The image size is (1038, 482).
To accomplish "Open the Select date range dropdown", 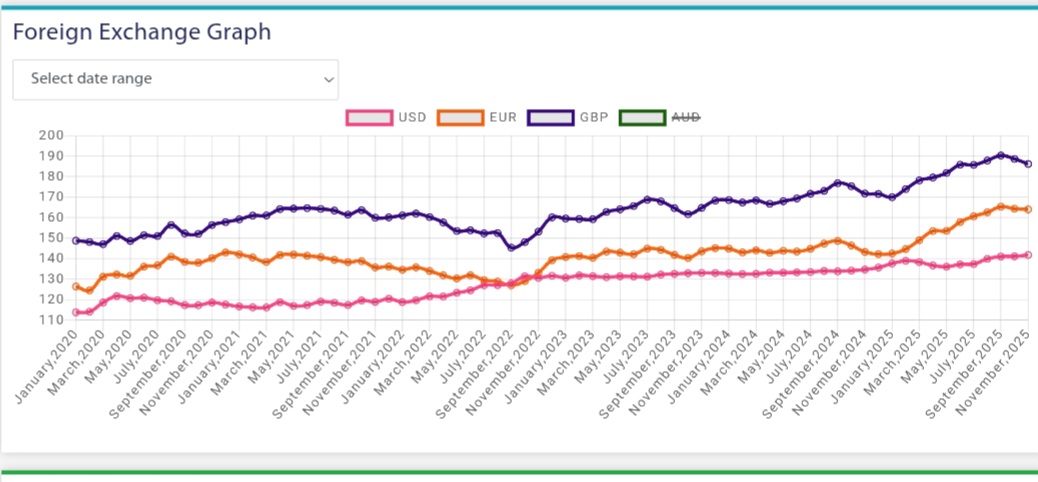I will pos(175,79).
